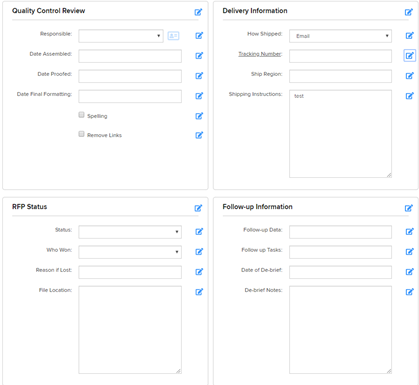Image resolution: width=419 pixels, height=385 pixels.
Task: Click the Delivery Information section edit icon
Action: [x=409, y=12]
